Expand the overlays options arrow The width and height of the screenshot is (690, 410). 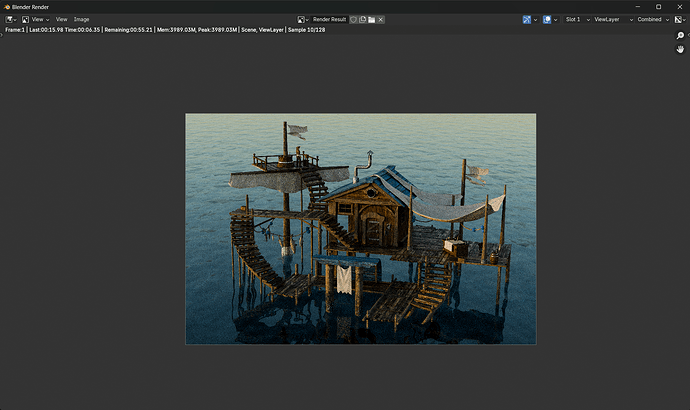pyautogui.click(x=556, y=19)
